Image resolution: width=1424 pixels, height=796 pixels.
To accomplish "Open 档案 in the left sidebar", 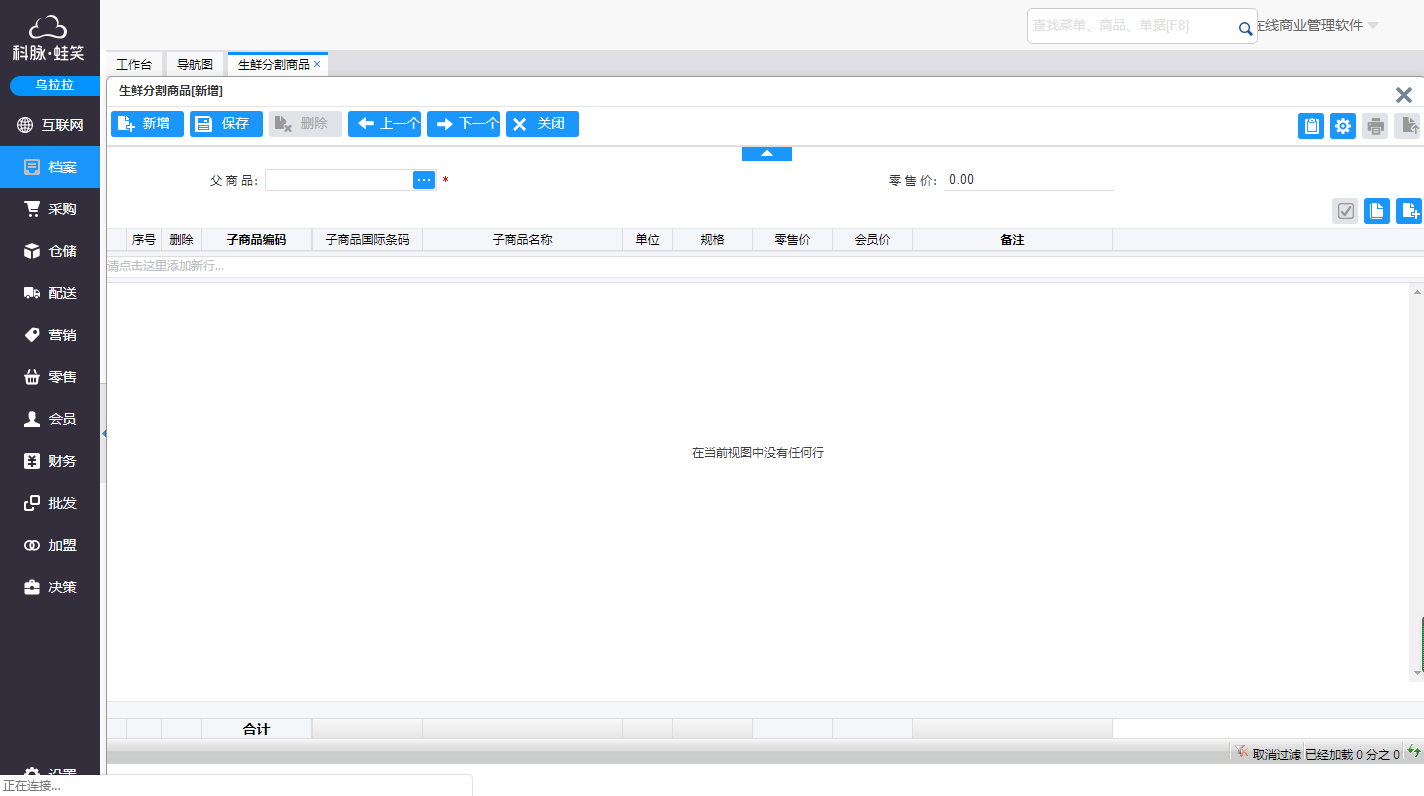I will [50, 167].
